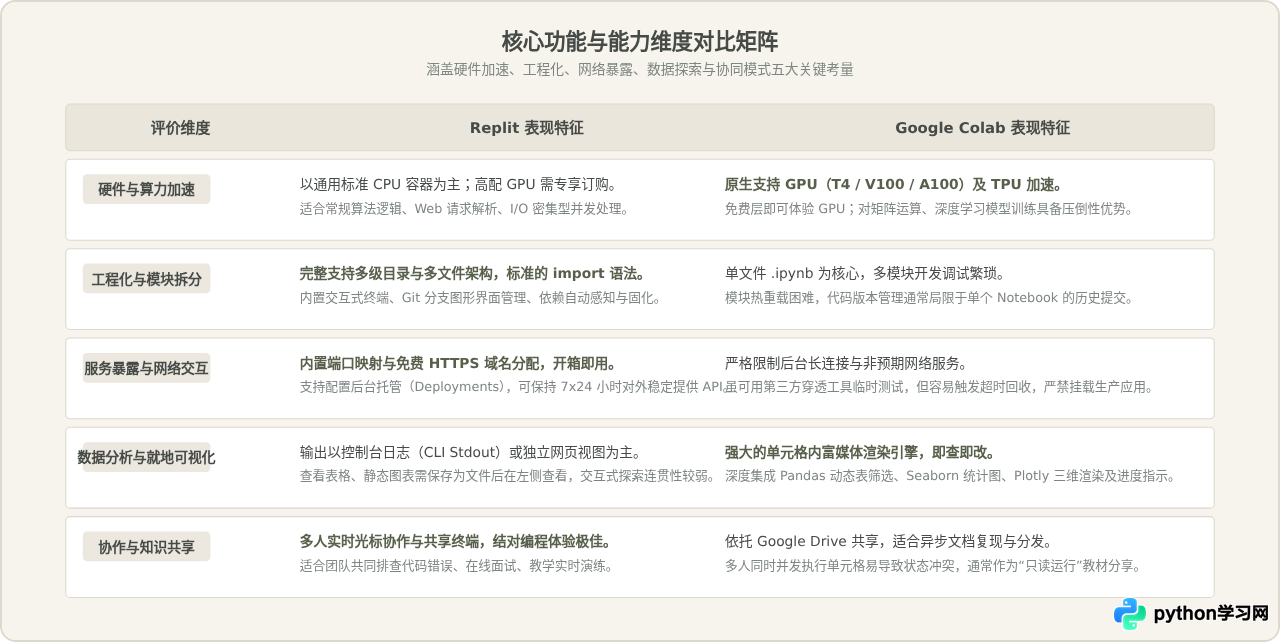The height and width of the screenshot is (642, 1280).
Task: Click the 硬件与算力加速 dimension label
Action: click(x=147, y=189)
